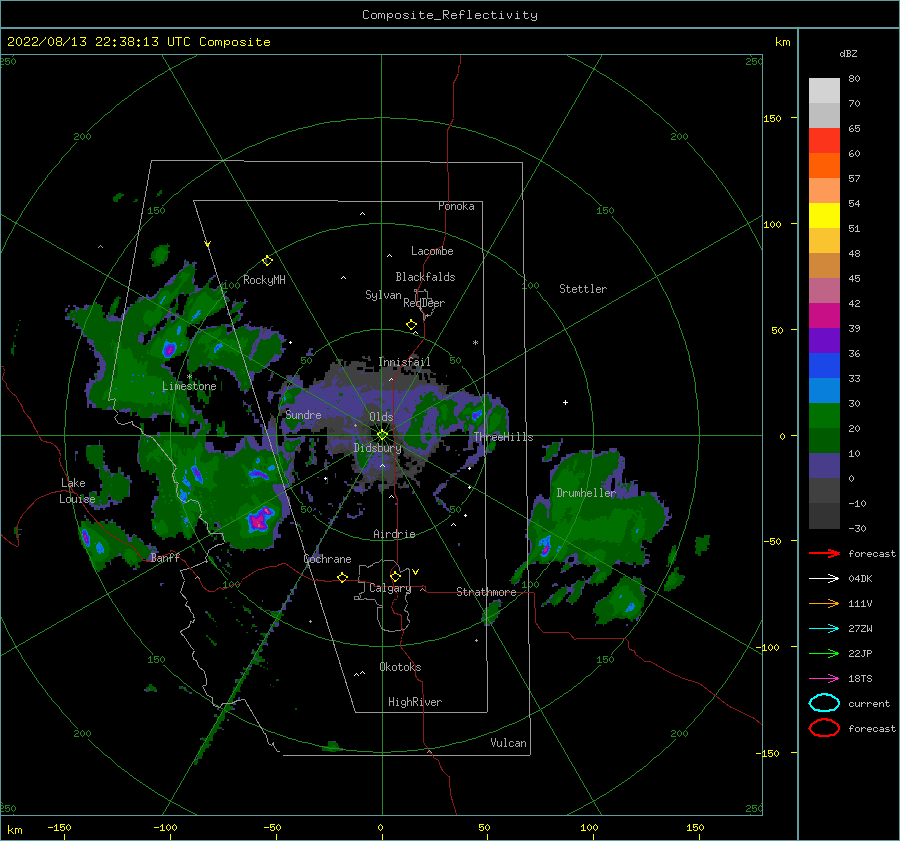Click the Cochrane label
This screenshot has width=900, height=841.
pos(327,559)
